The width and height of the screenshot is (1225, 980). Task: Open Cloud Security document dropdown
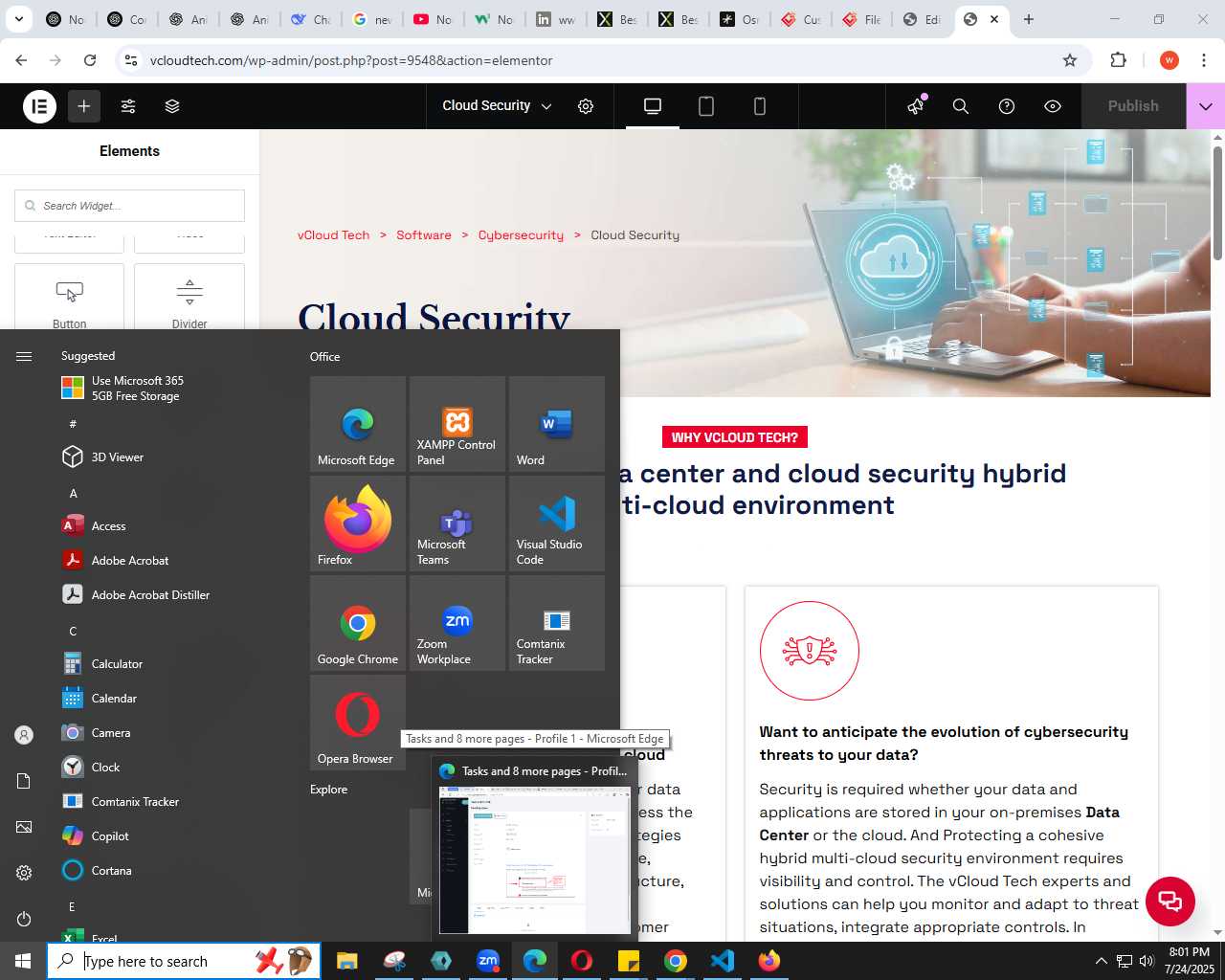[x=497, y=106]
